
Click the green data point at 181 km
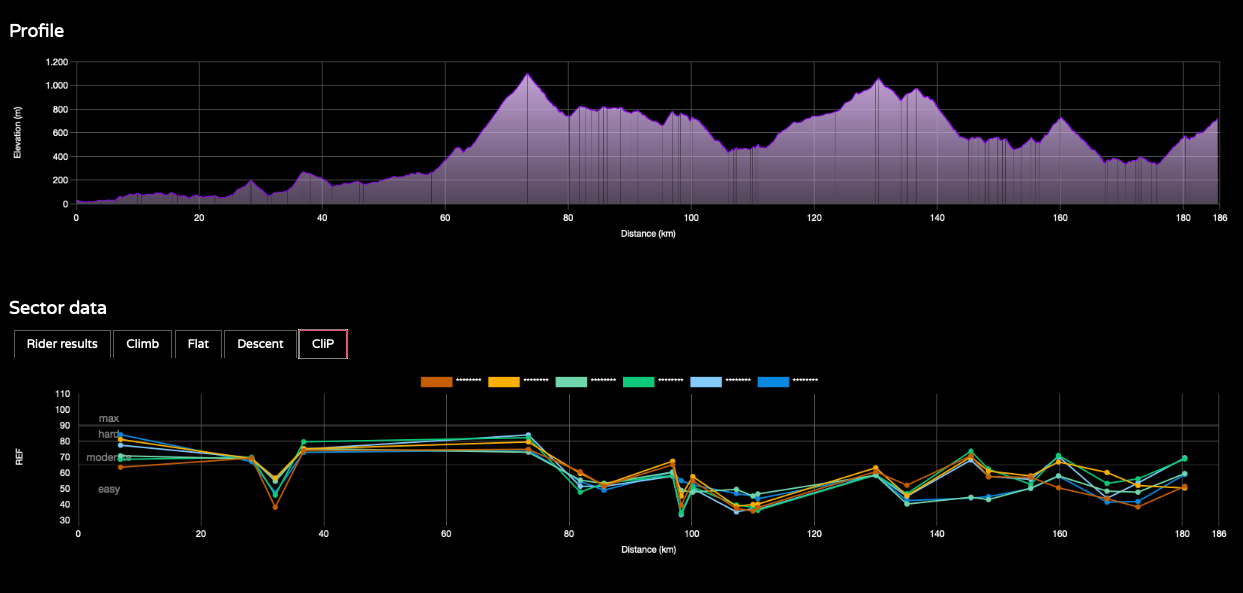pyautogui.click(x=1184, y=458)
